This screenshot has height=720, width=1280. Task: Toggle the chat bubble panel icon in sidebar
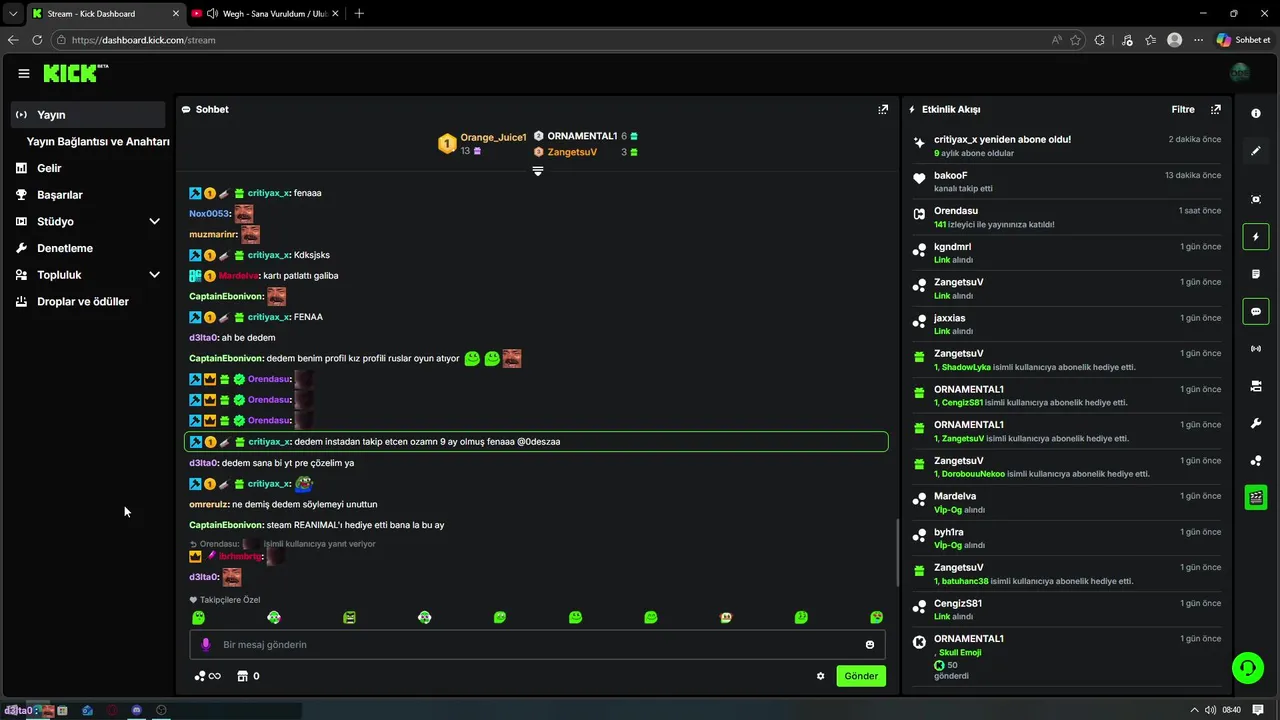tap(1256, 312)
